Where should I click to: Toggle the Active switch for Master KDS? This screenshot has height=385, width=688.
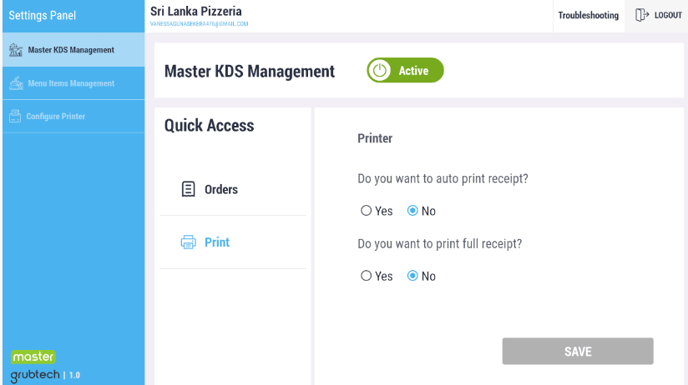[405, 70]
